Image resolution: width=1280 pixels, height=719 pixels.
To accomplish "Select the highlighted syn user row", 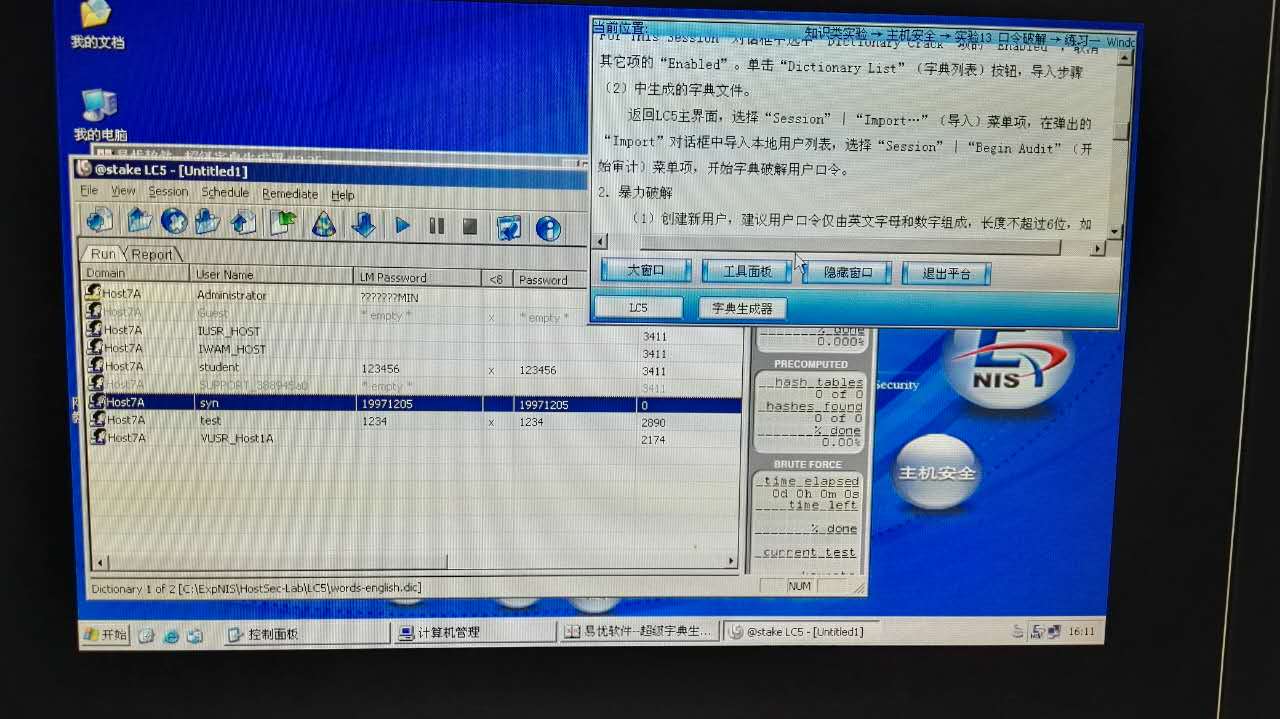I will tap(413, 404).
